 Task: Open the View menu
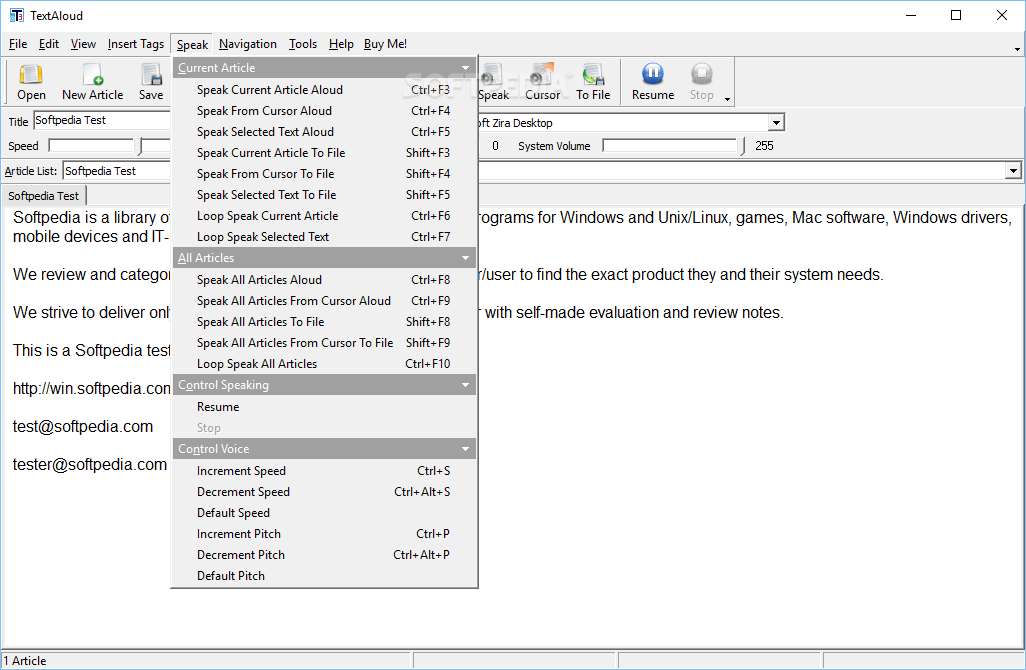tap(83, 44)
